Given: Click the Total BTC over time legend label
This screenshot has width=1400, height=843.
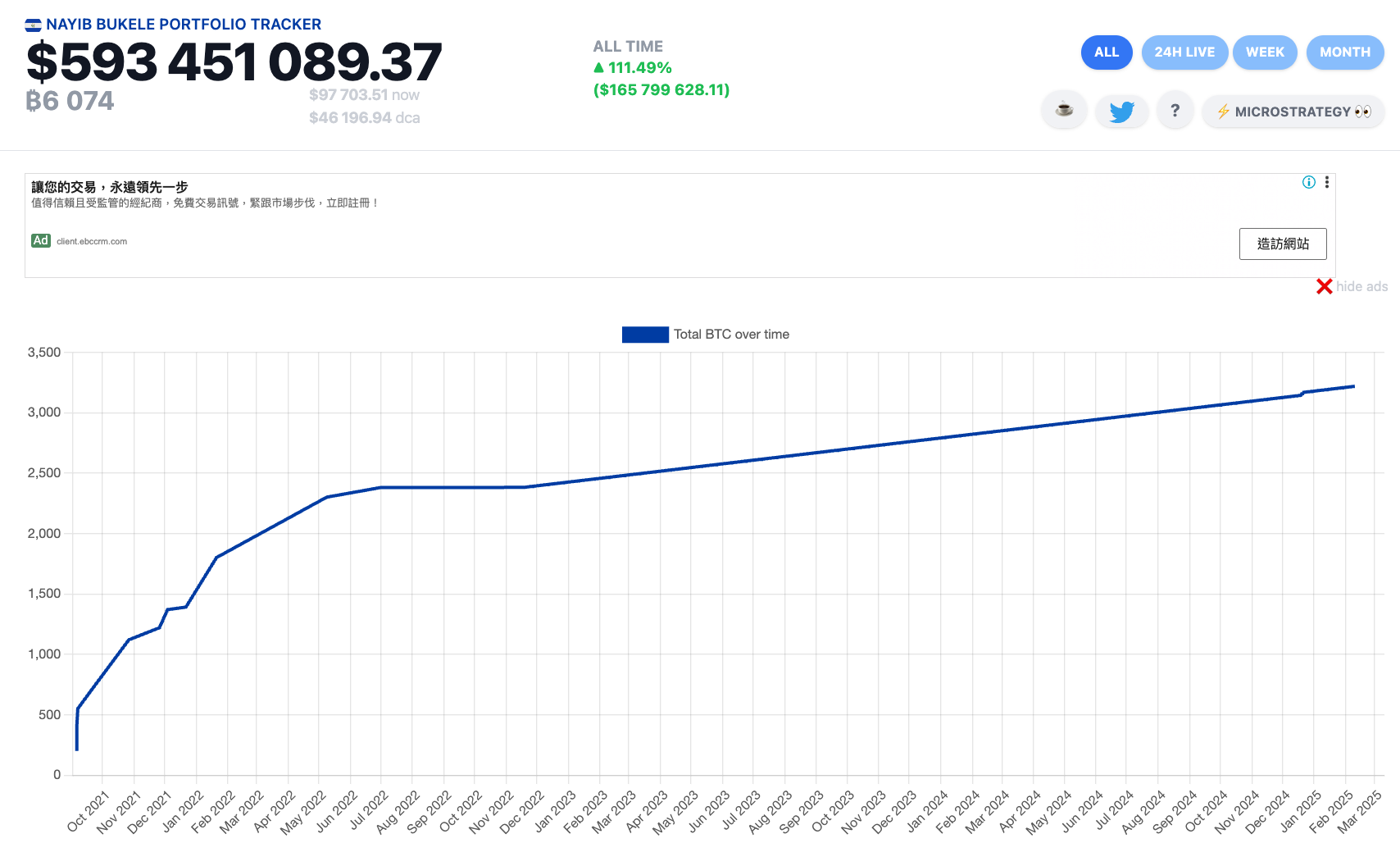Looking at the screenshot, I should tap(731, 335).
